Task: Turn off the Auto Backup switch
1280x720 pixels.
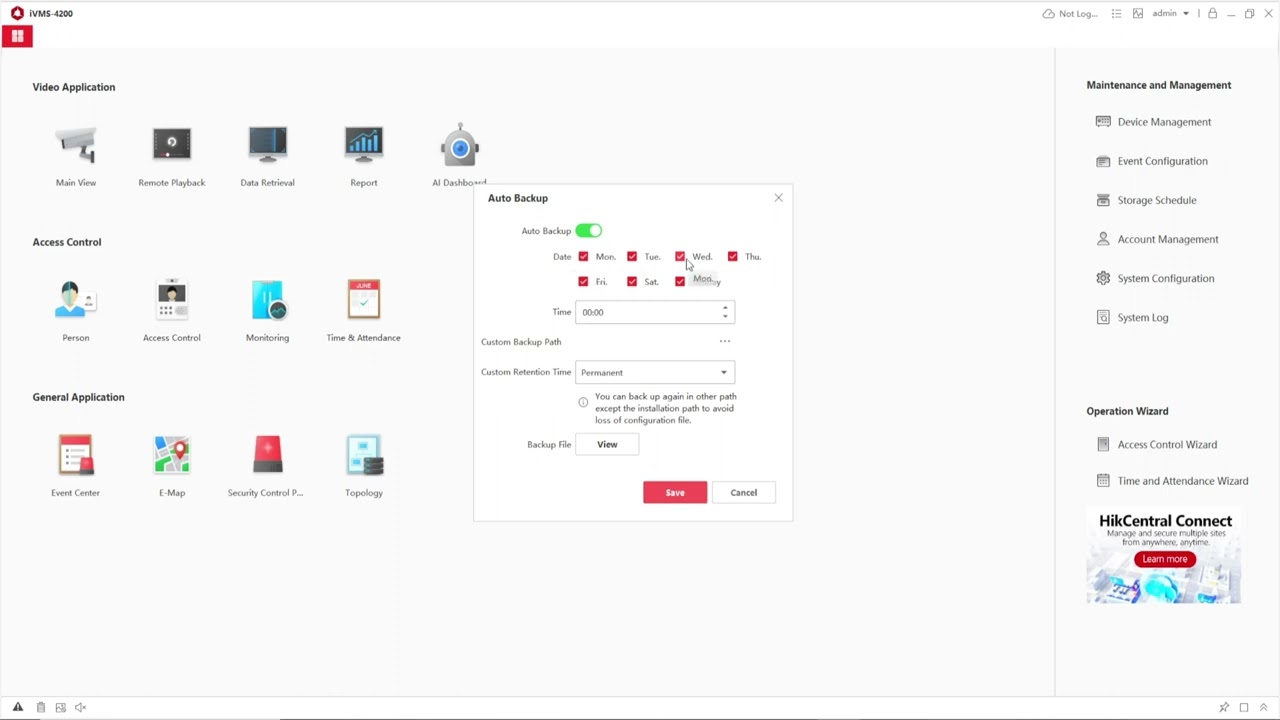Action: point(588,231)
